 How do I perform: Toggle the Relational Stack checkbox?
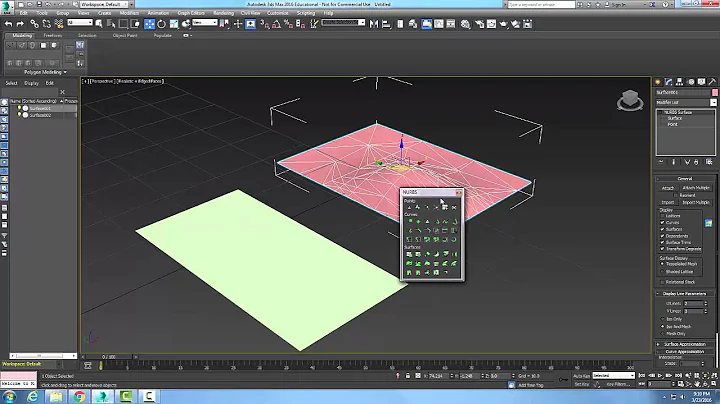[663, 282]
